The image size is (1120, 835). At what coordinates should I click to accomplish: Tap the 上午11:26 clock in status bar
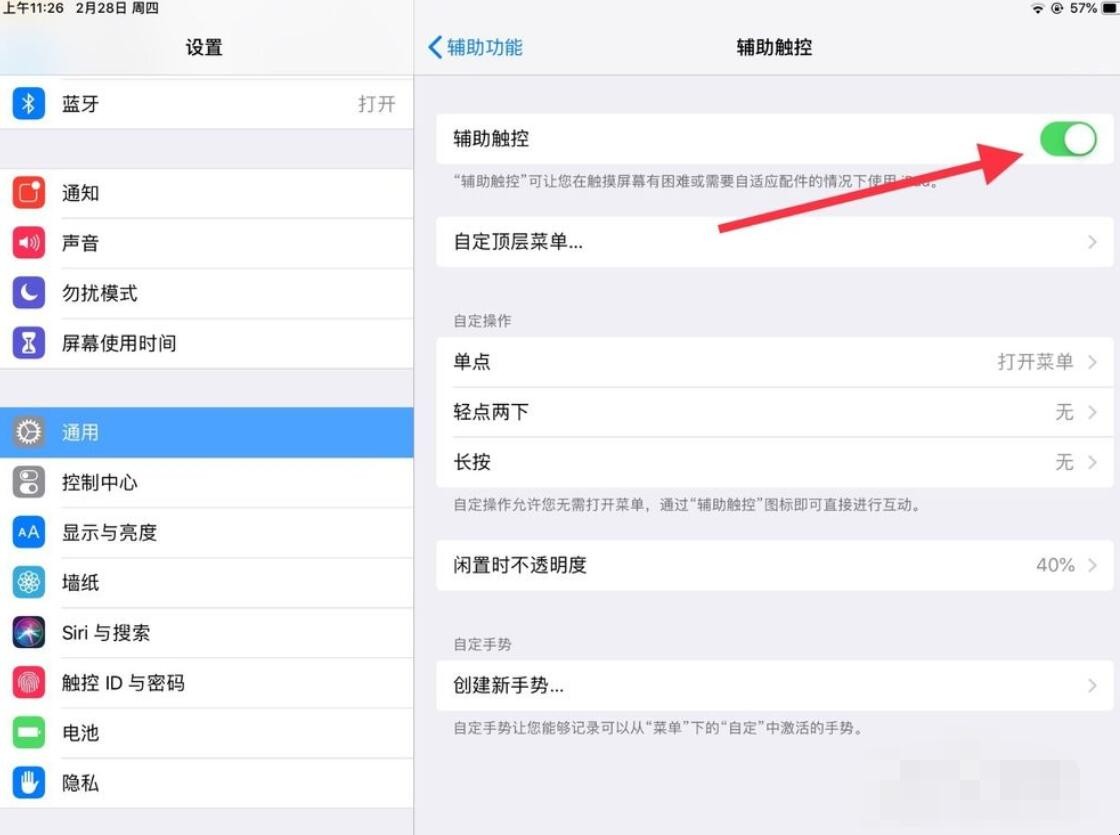pos(33,9)
